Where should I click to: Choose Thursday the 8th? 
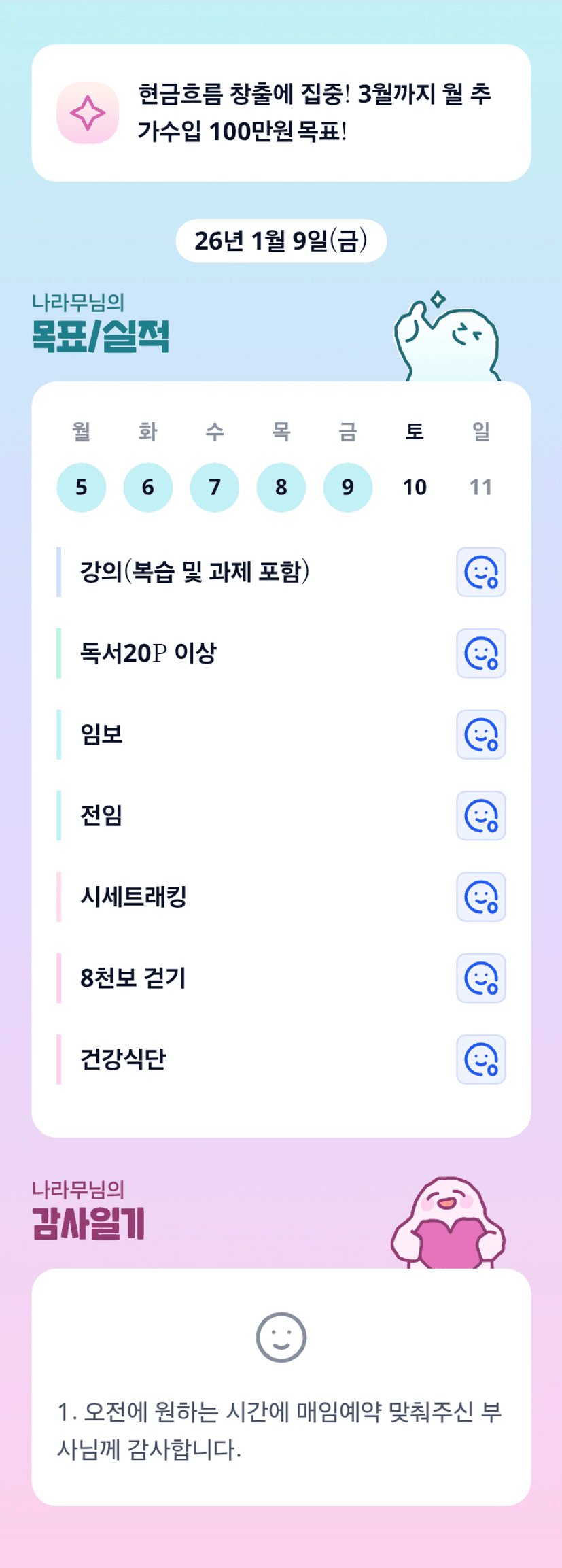(x=281, y=487)
